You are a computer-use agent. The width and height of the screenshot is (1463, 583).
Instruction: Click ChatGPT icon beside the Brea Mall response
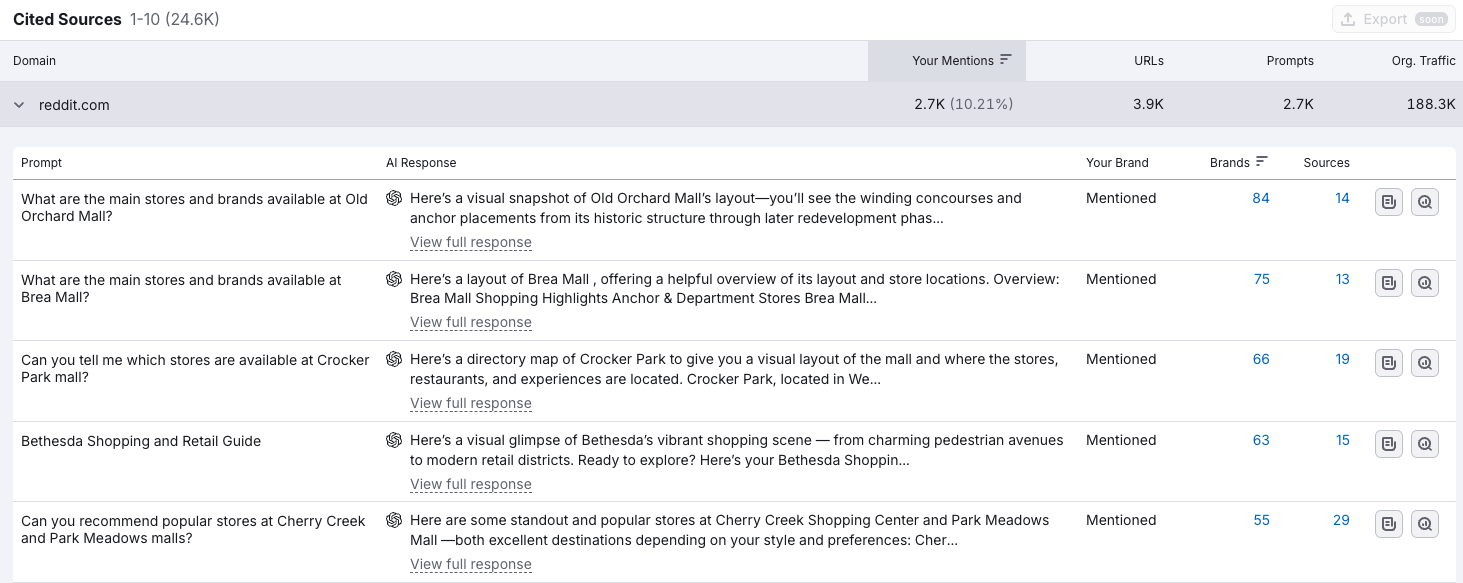click(394, 279)
